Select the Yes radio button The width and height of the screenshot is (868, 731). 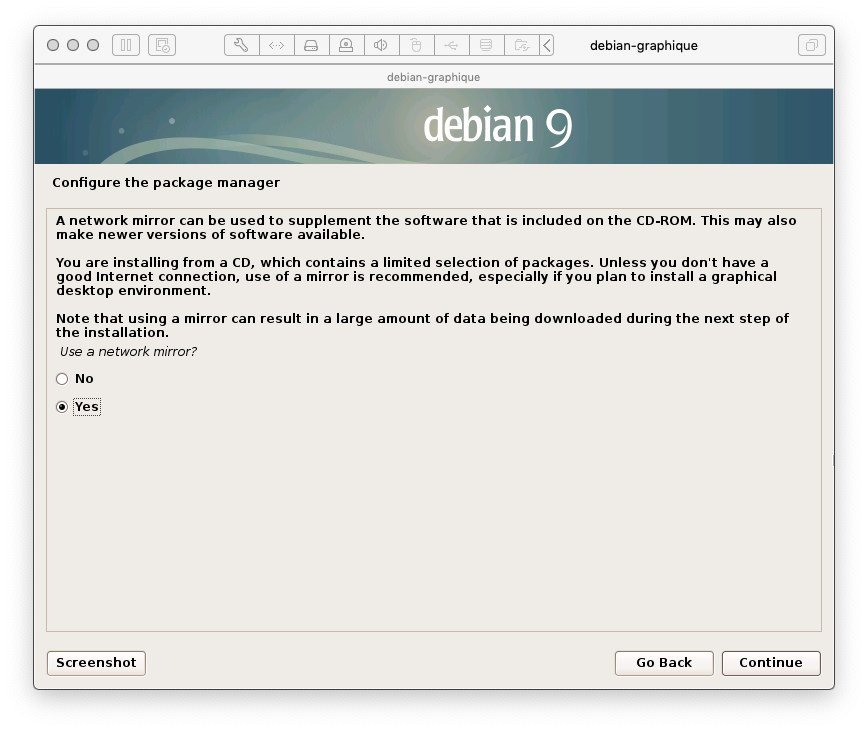click(62, 407)
